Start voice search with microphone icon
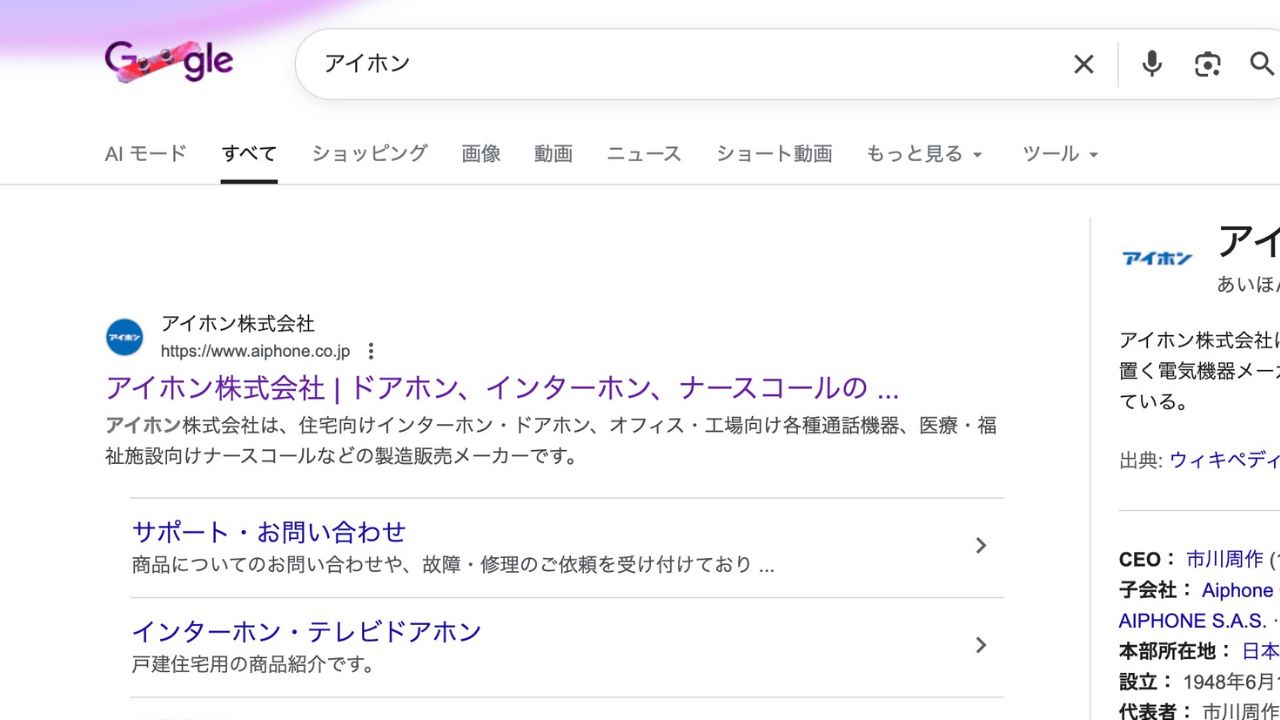The image size is (1280, 720). point(1151,64)
